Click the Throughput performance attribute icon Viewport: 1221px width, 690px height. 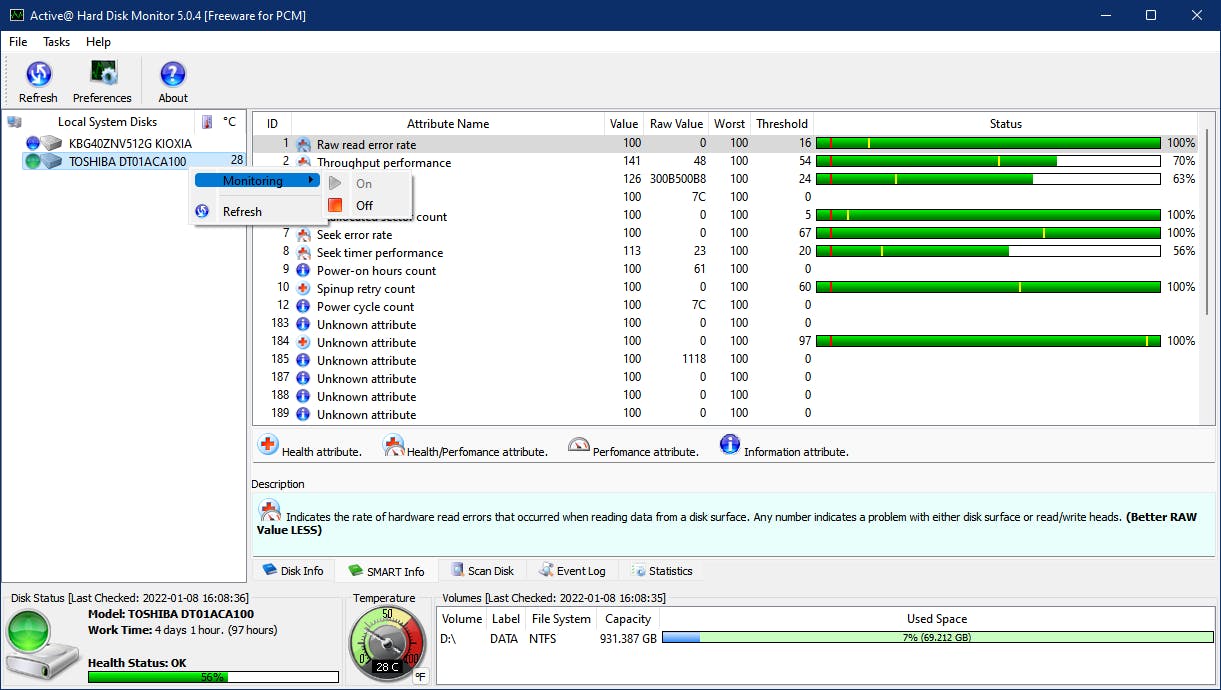coord(304,163)
